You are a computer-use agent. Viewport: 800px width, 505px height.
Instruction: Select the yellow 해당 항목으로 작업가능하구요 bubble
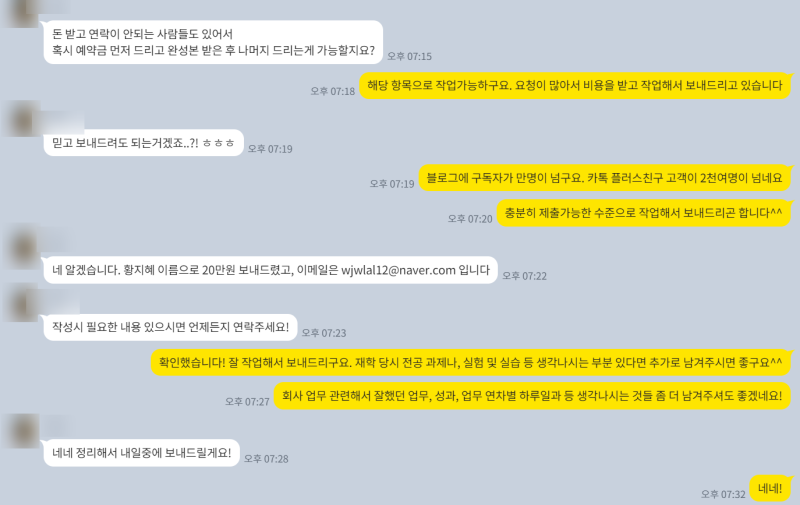[x=575, y=85]
